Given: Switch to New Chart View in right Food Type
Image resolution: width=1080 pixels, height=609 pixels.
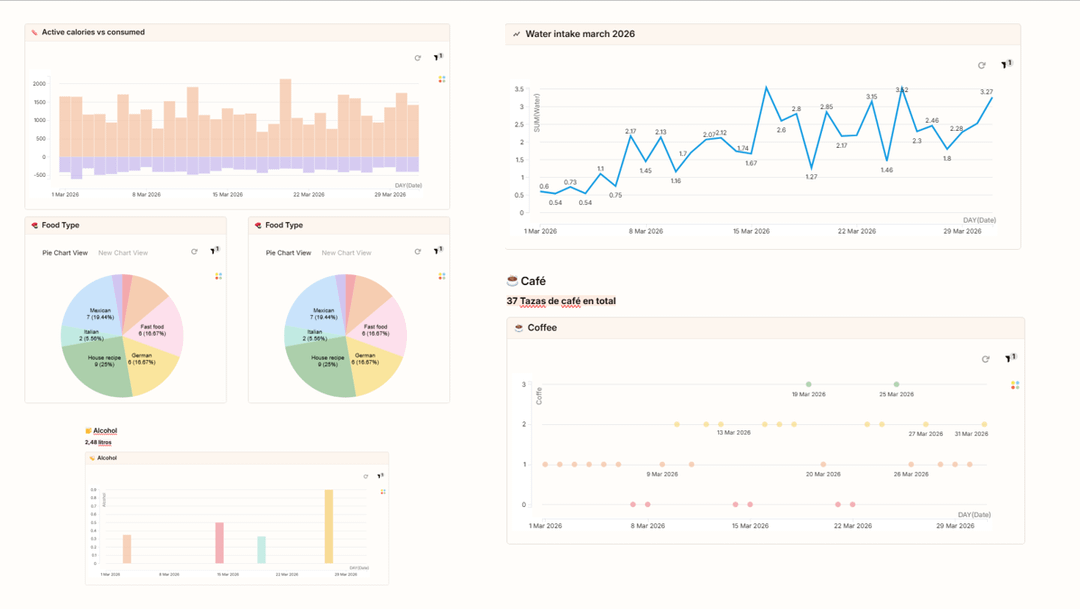Looking at the screenshot, I should click(x=347, y=253).
